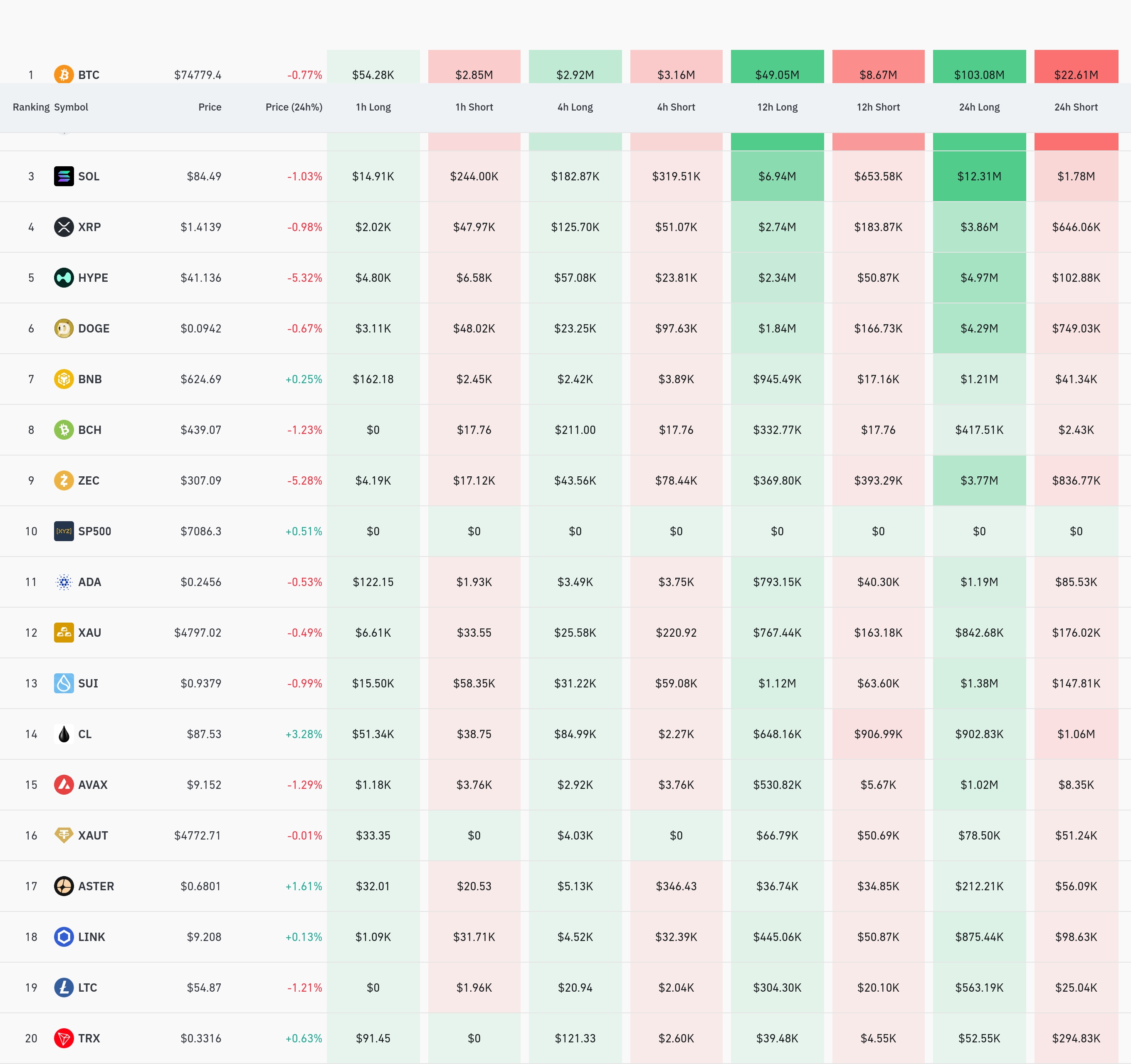Sort by 1h Long column header
The image size is (1131, 1064).
click(x=373, y=107)
